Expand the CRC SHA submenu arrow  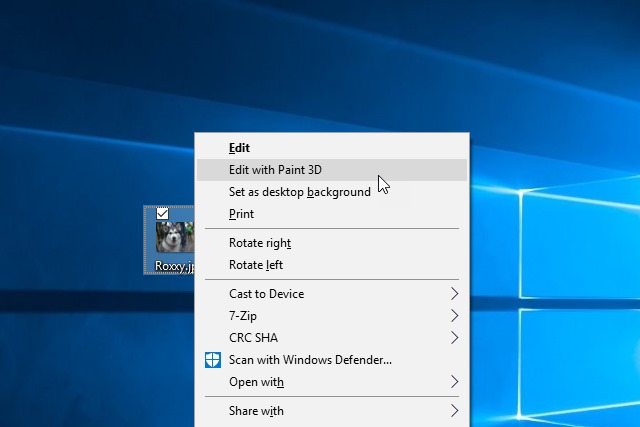(455, 338)
